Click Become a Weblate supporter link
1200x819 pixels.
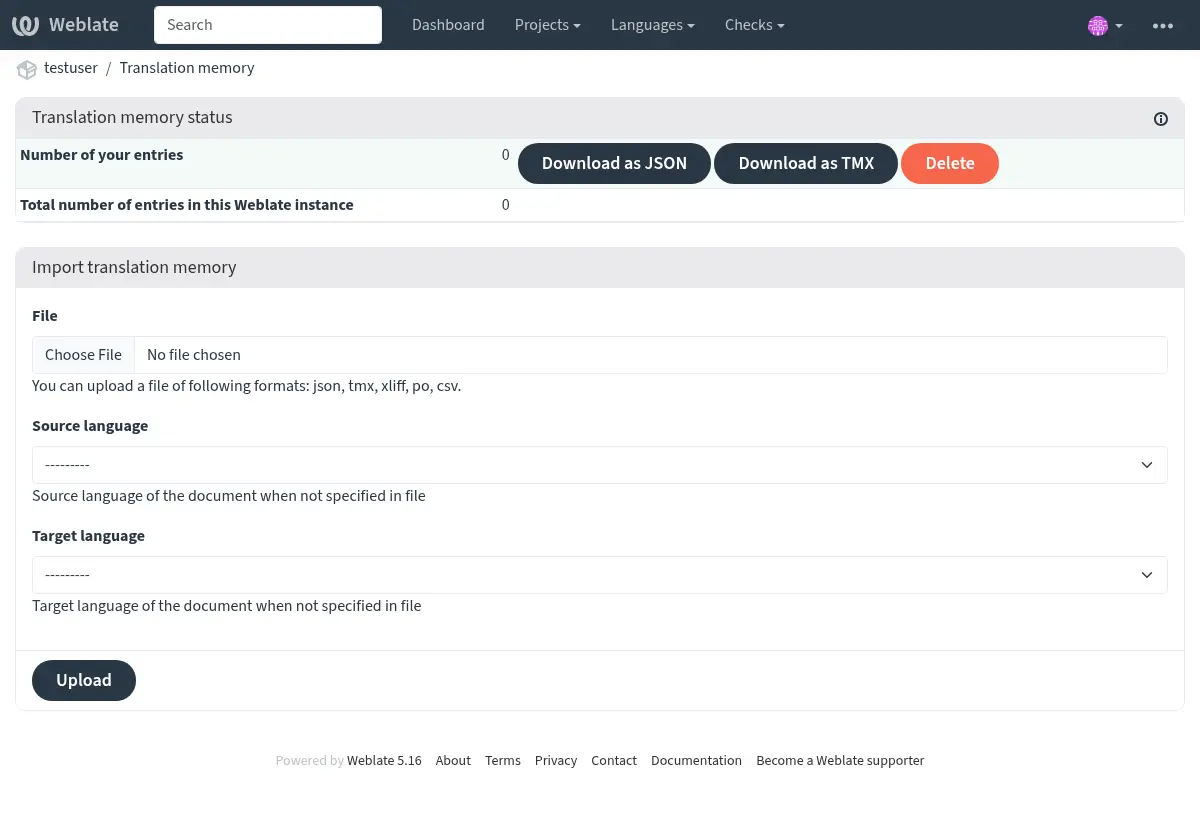coord(840,761)
